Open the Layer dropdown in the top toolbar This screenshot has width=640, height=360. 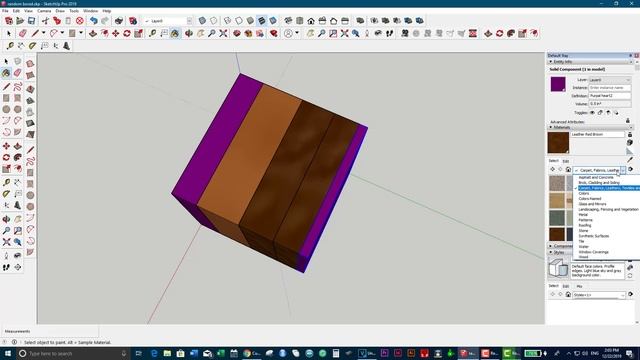point(189,21)
